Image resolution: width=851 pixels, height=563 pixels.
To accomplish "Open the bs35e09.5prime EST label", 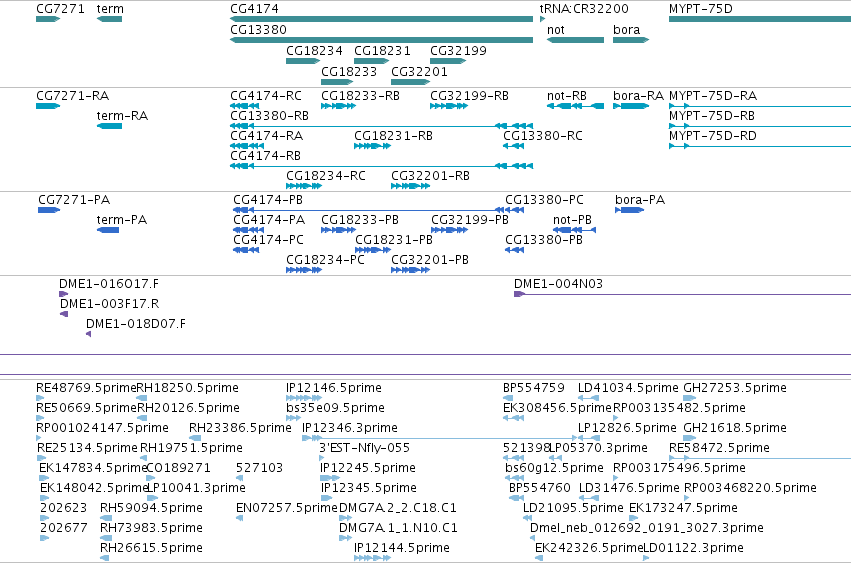I will (x=335, y=408).
